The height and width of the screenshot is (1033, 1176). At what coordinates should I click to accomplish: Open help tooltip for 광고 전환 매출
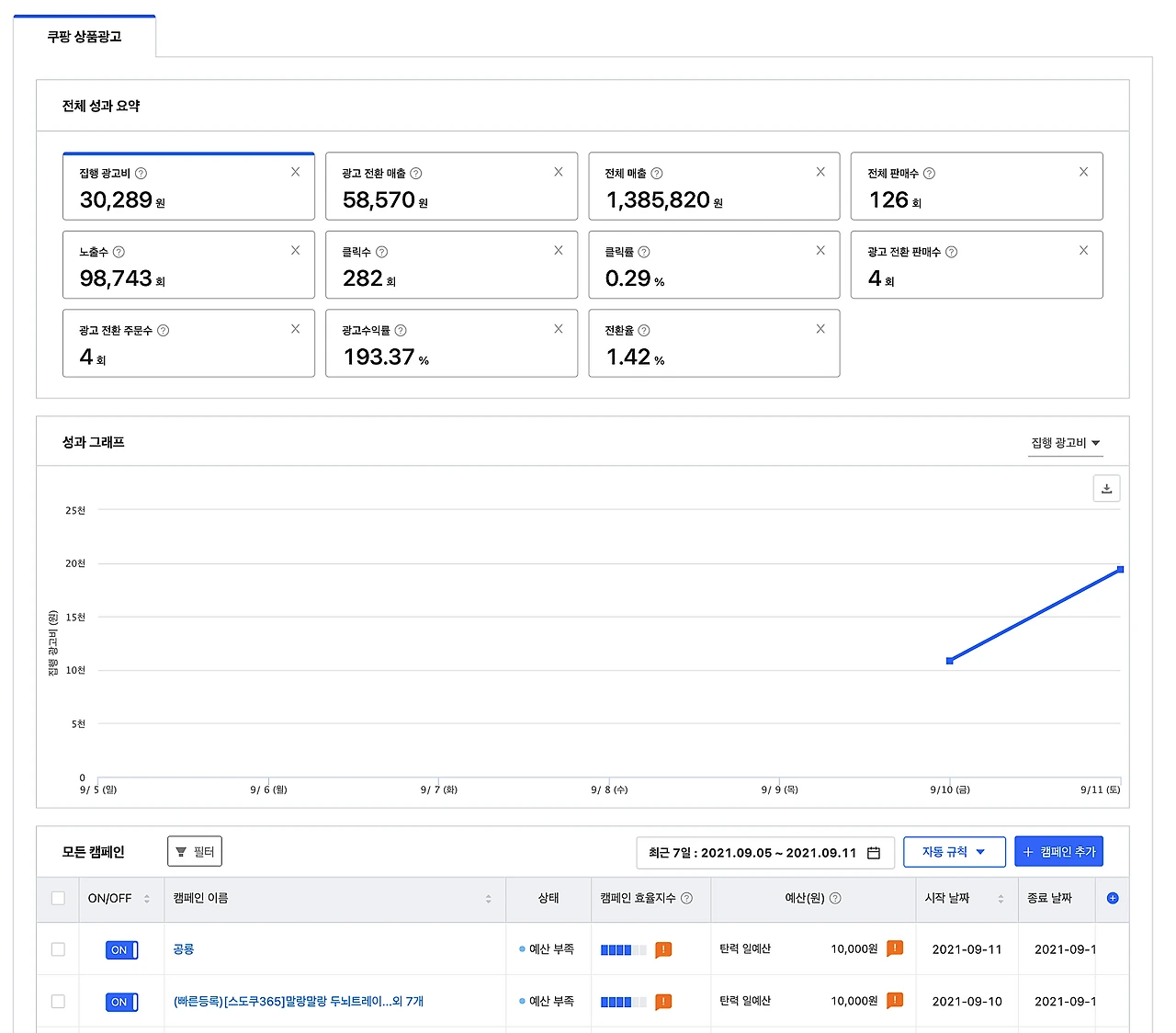(416, 173)
